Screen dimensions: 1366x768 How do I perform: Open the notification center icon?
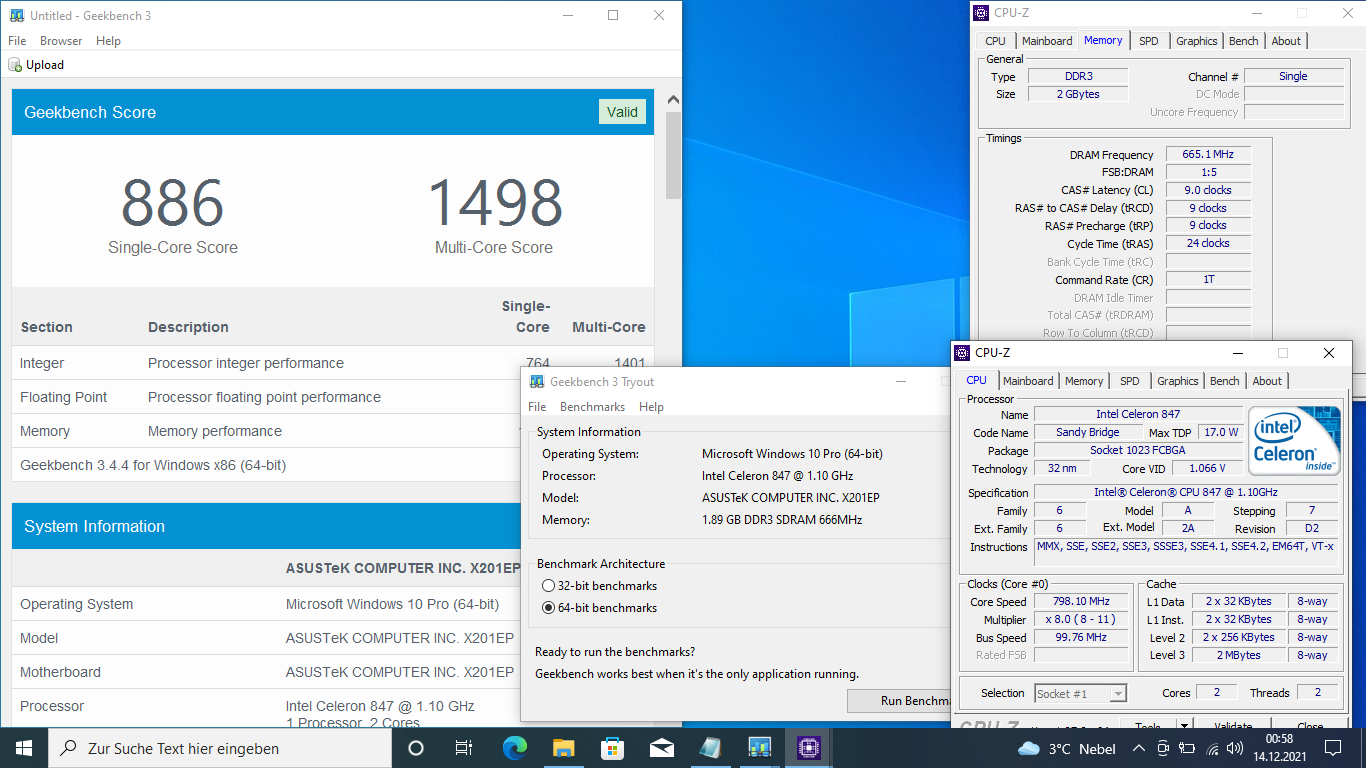(1332, 748)
